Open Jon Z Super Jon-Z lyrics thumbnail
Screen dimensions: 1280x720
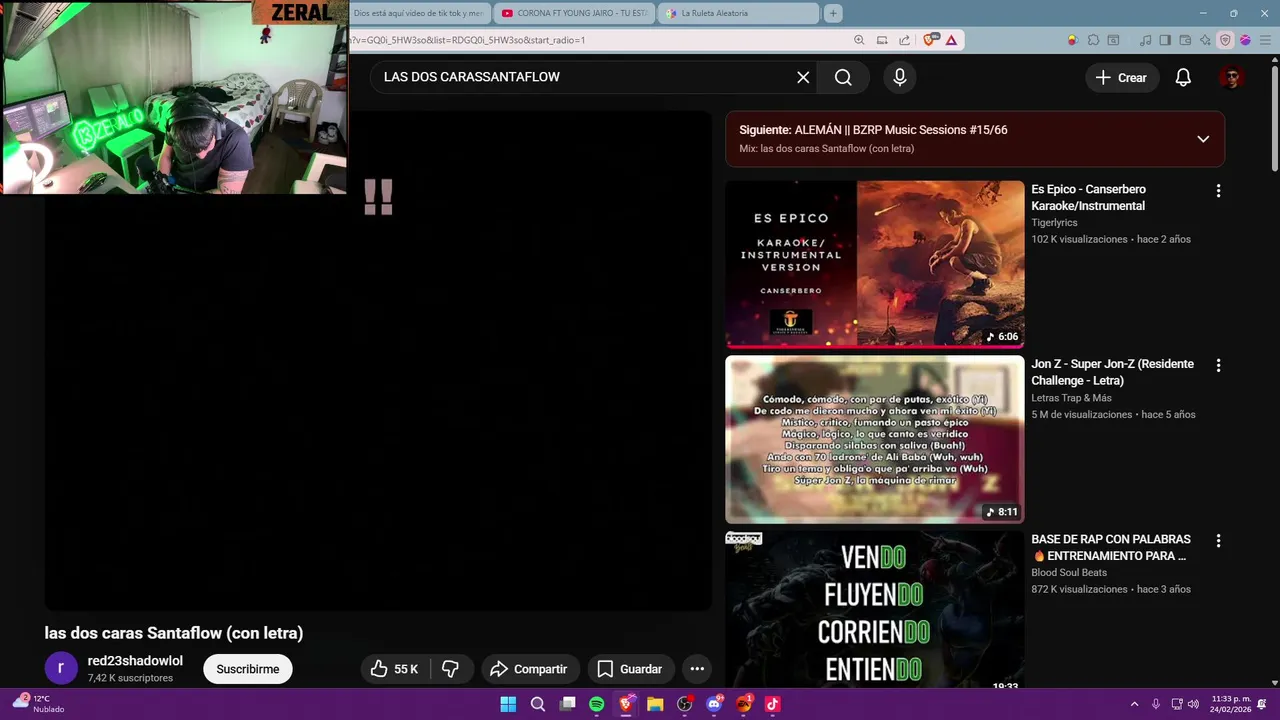click(x=875, y=439)
